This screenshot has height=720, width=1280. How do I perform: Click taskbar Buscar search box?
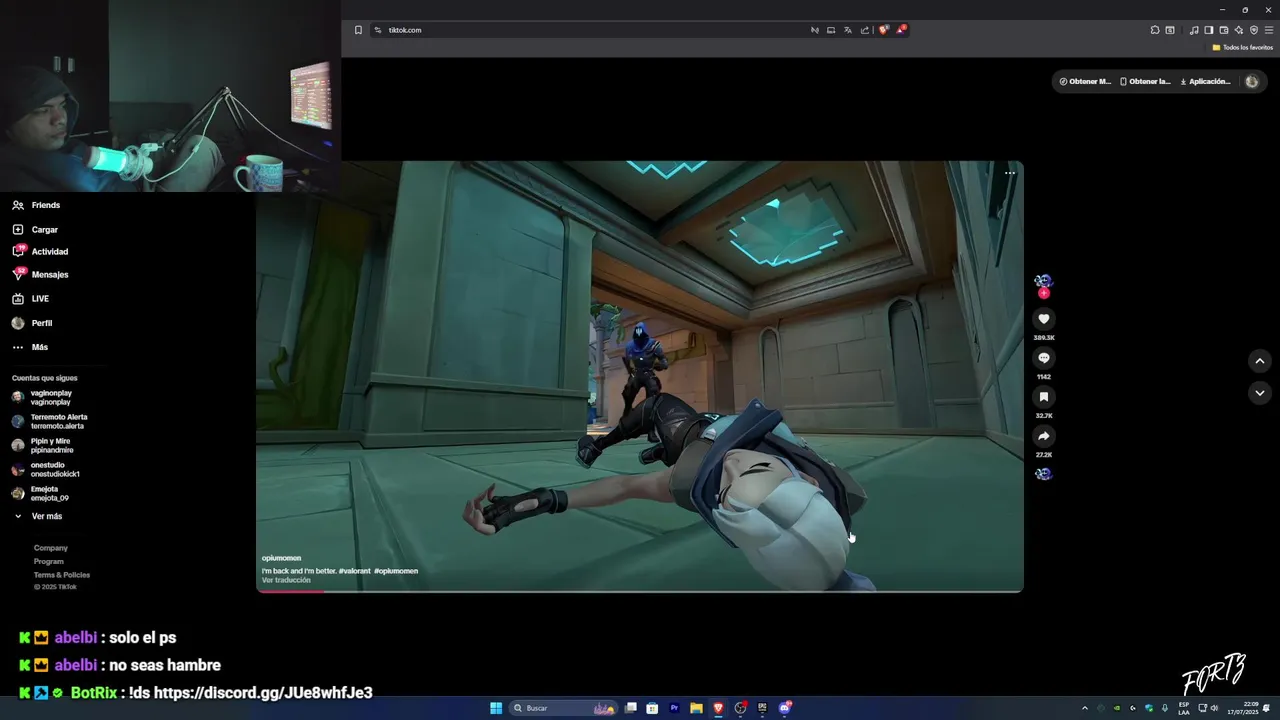point(564,708)
